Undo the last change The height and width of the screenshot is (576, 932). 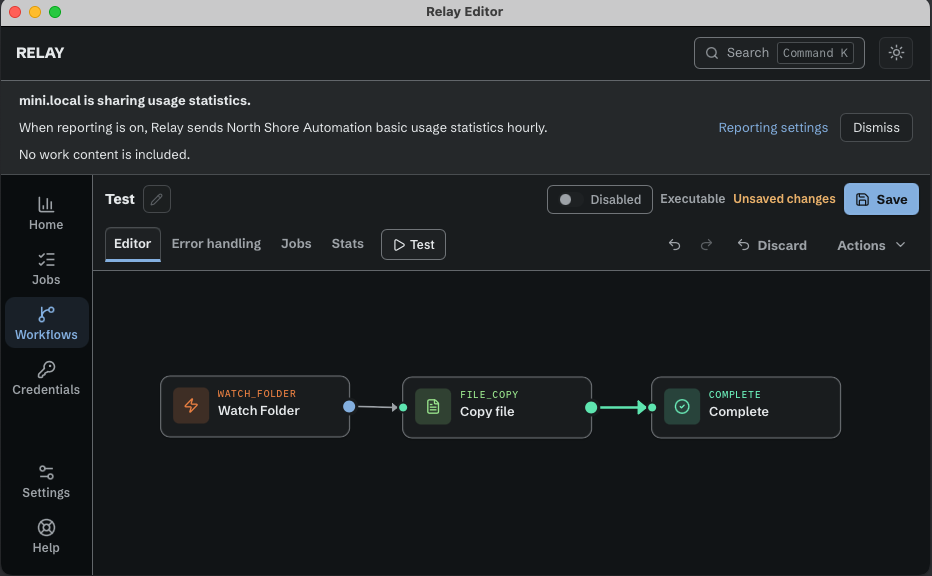click(674, 245)
